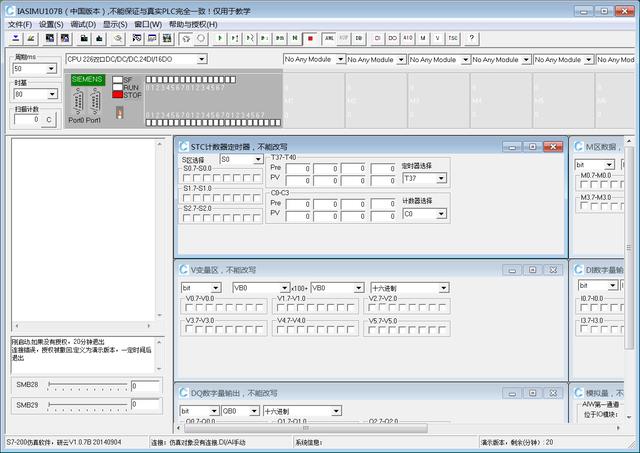Open the 调试(D) menu
The width and height of the screenshot is (640, 453).
83,24
